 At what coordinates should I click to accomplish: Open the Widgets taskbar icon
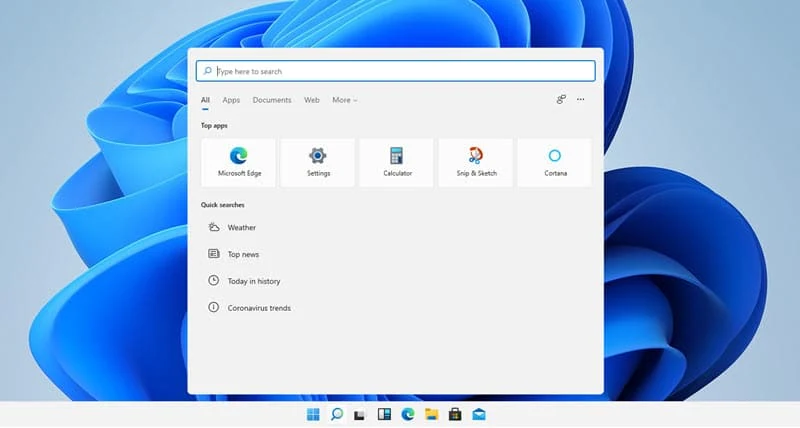pyautogui.click(x=384, y=414)
